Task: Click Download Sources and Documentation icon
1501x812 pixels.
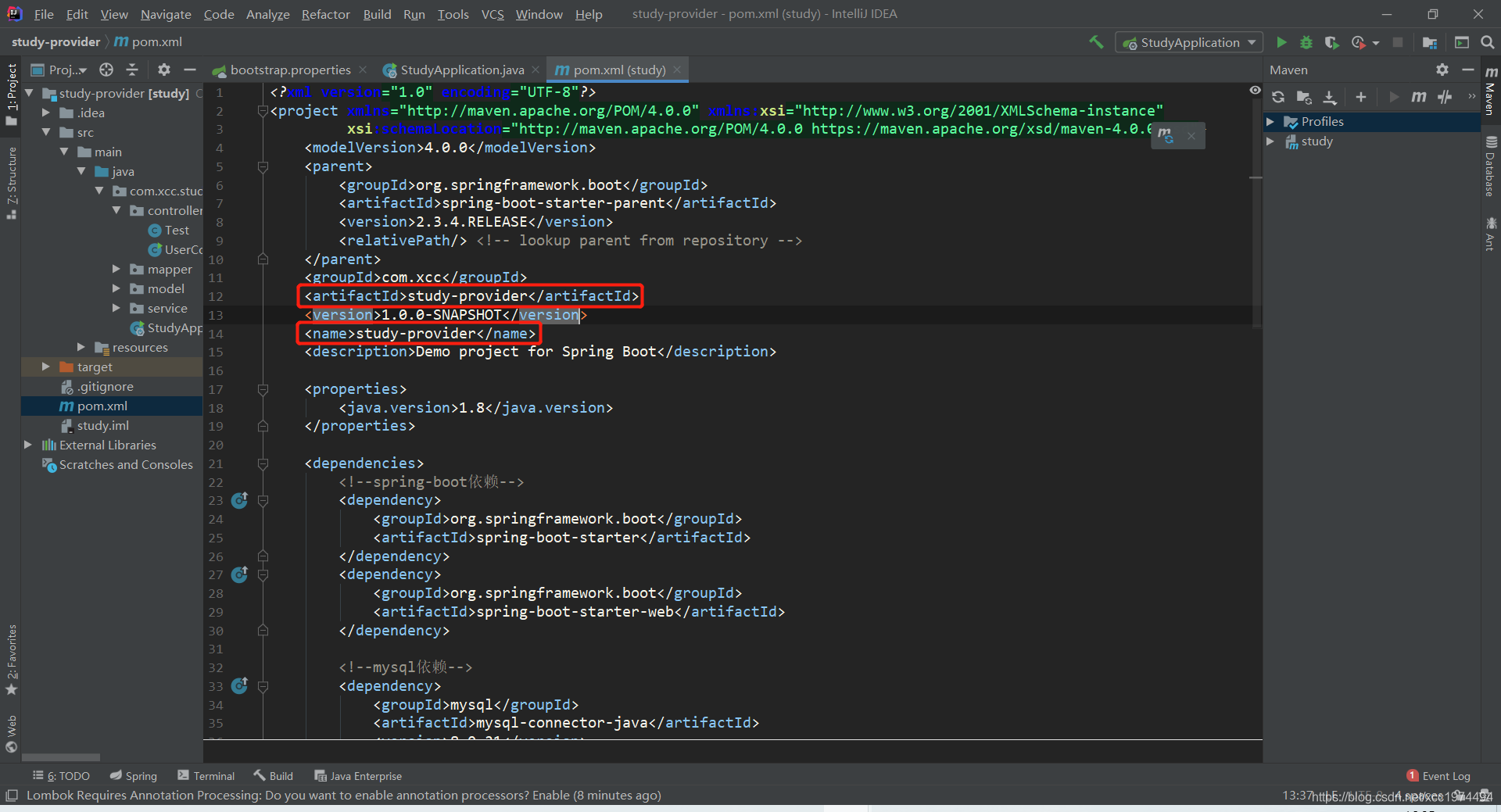Action: pos(1330,97)
